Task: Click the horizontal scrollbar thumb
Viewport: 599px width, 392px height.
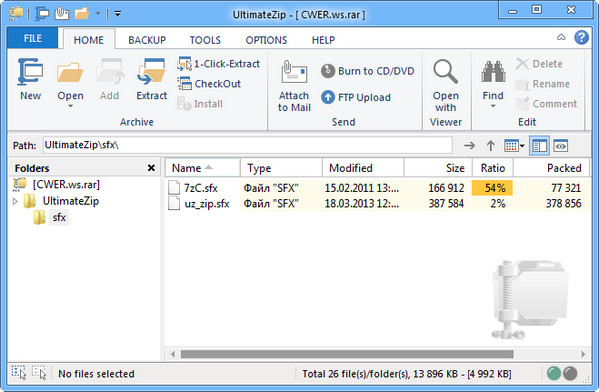Action: point(347,354)
